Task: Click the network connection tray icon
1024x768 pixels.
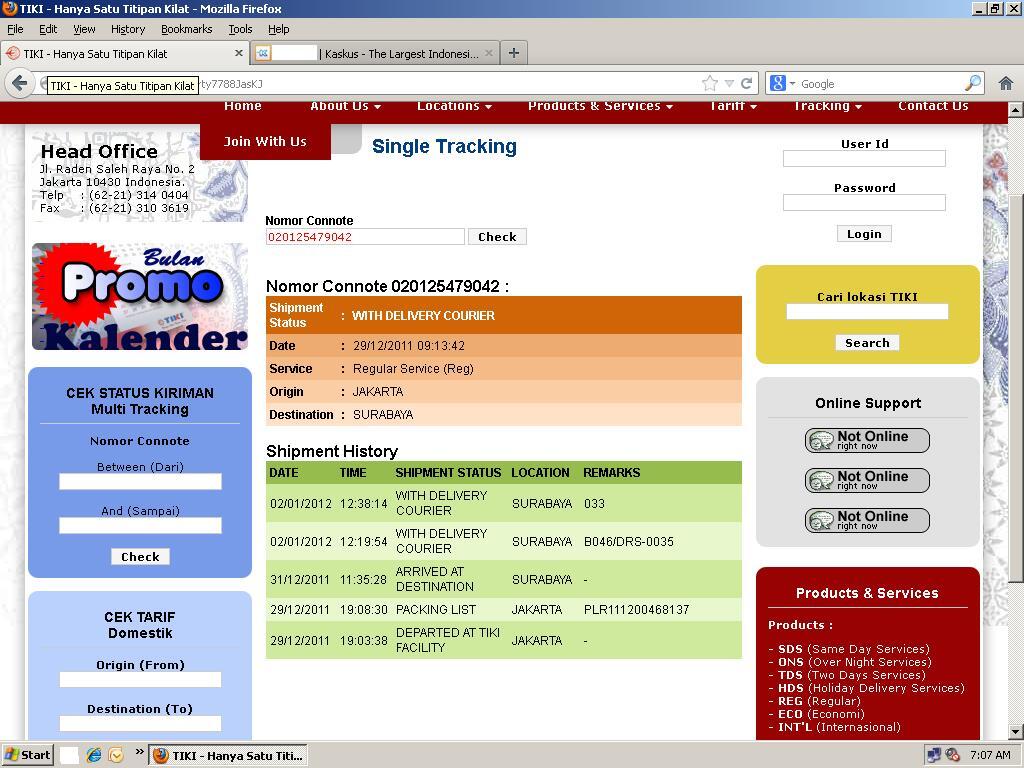Action: [x=934, y=755]
